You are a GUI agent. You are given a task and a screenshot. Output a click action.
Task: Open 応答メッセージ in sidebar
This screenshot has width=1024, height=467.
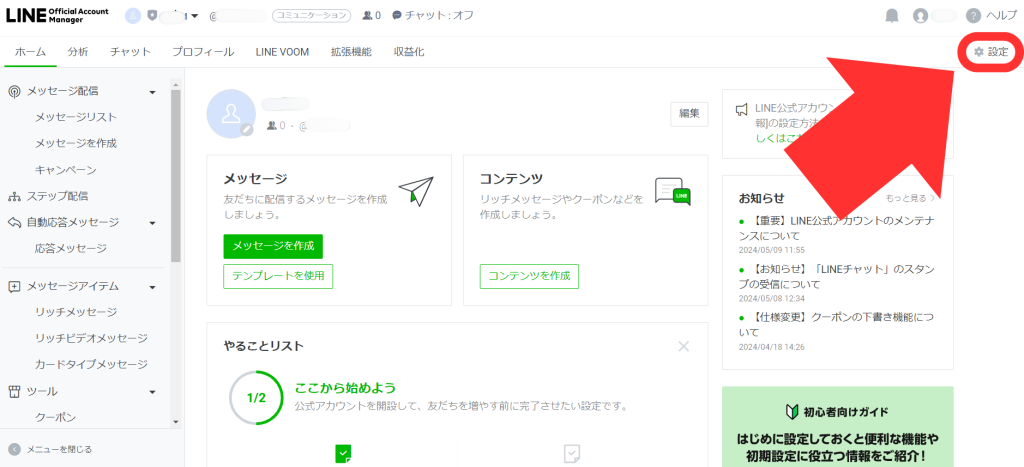pos(71,249)
